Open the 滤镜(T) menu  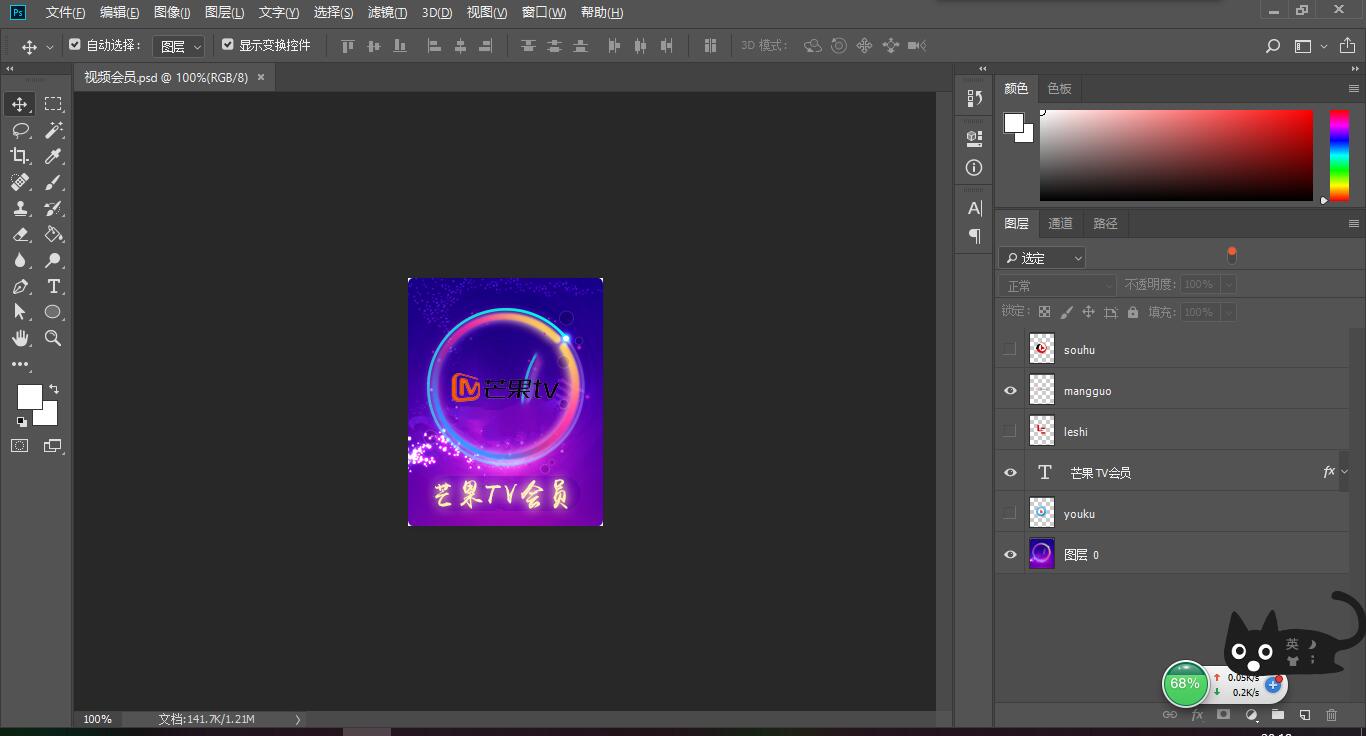387,12
